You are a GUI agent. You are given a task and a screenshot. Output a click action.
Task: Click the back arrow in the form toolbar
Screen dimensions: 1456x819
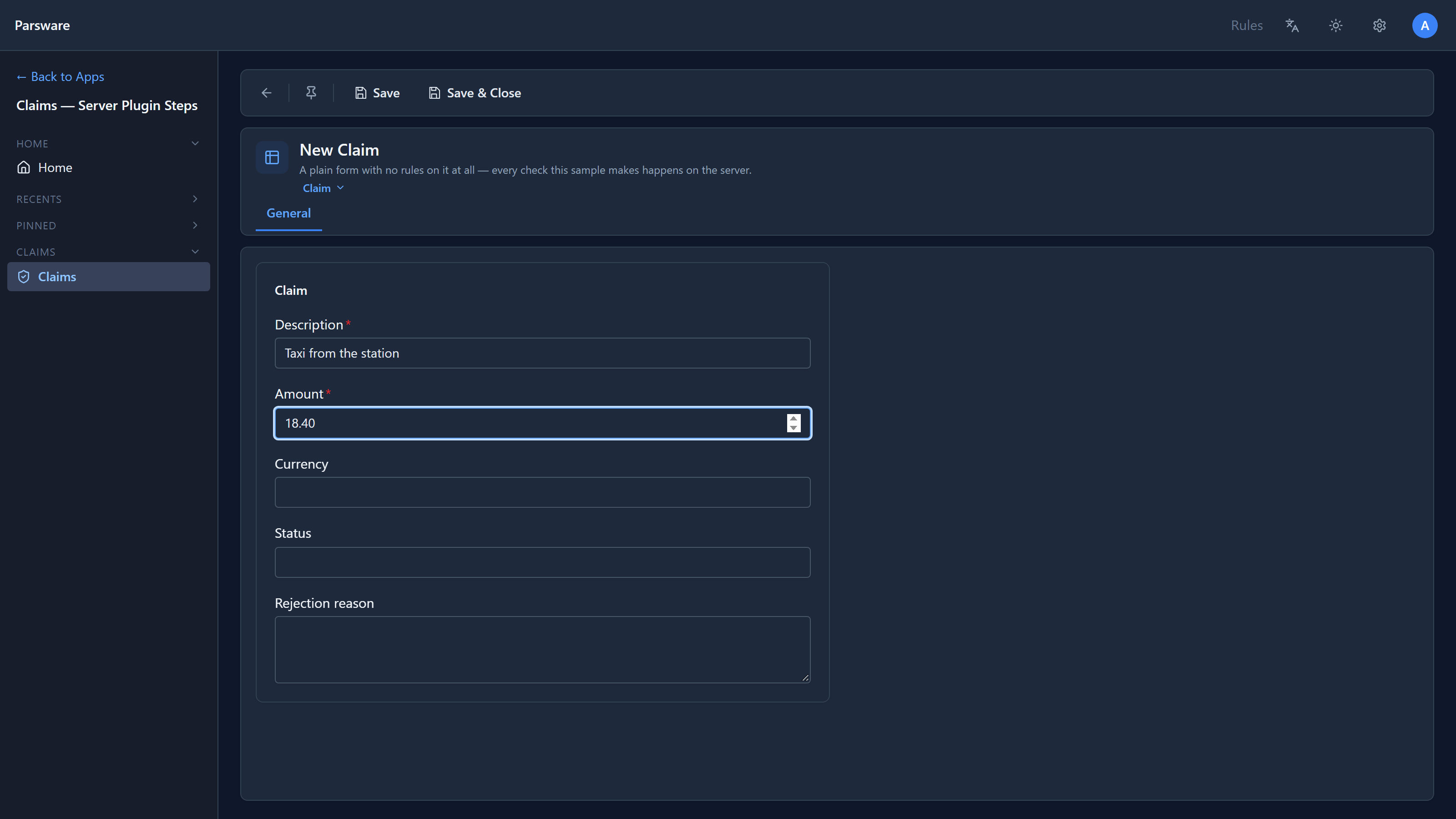tap(266, 93)
